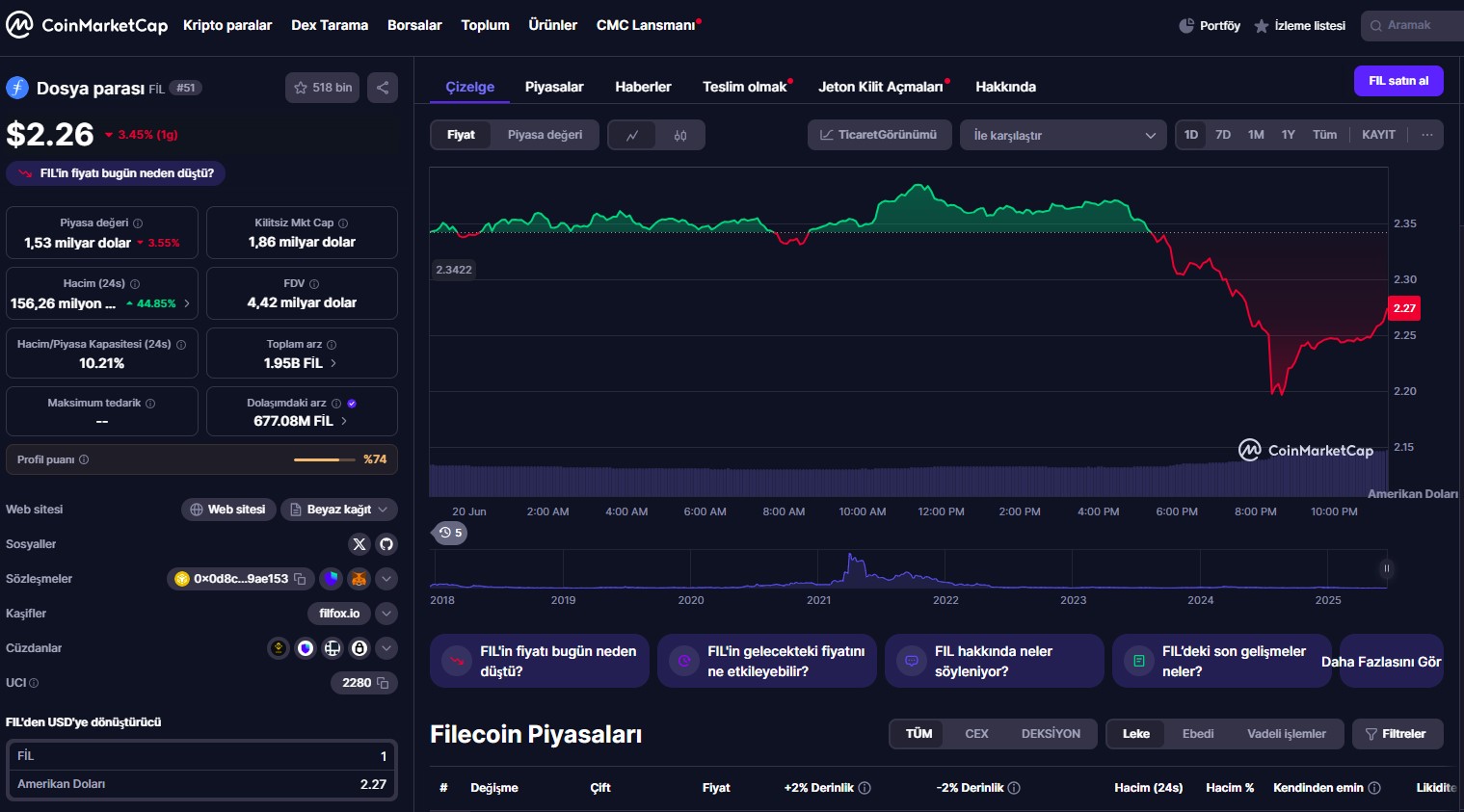The height and width of the screenshot is (812, 1464).
Task: Copy contract address 0x0d8c...9ae153 icon
Action: click(300, 579)
